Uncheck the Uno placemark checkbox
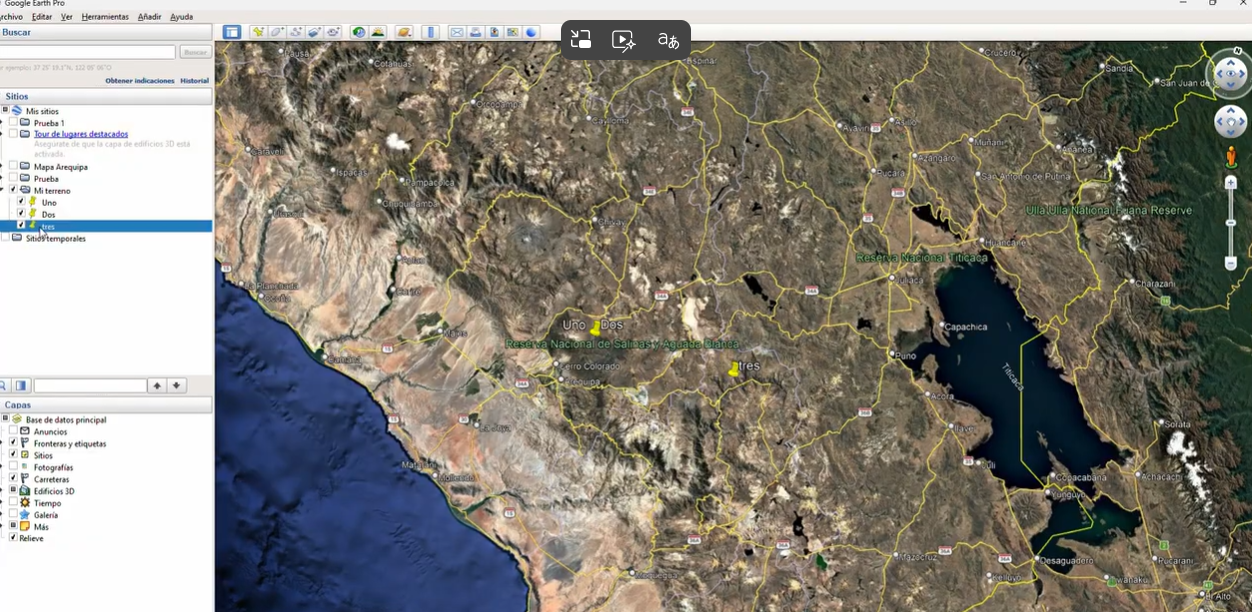 21,202
